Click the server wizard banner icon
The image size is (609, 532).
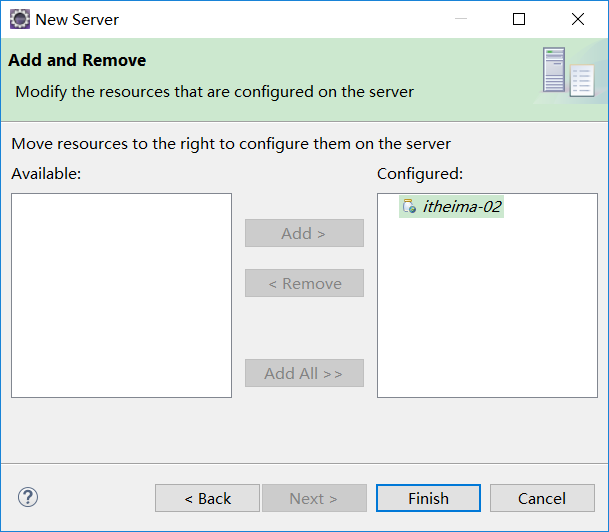pyautogui.click(x=568, y=72)
